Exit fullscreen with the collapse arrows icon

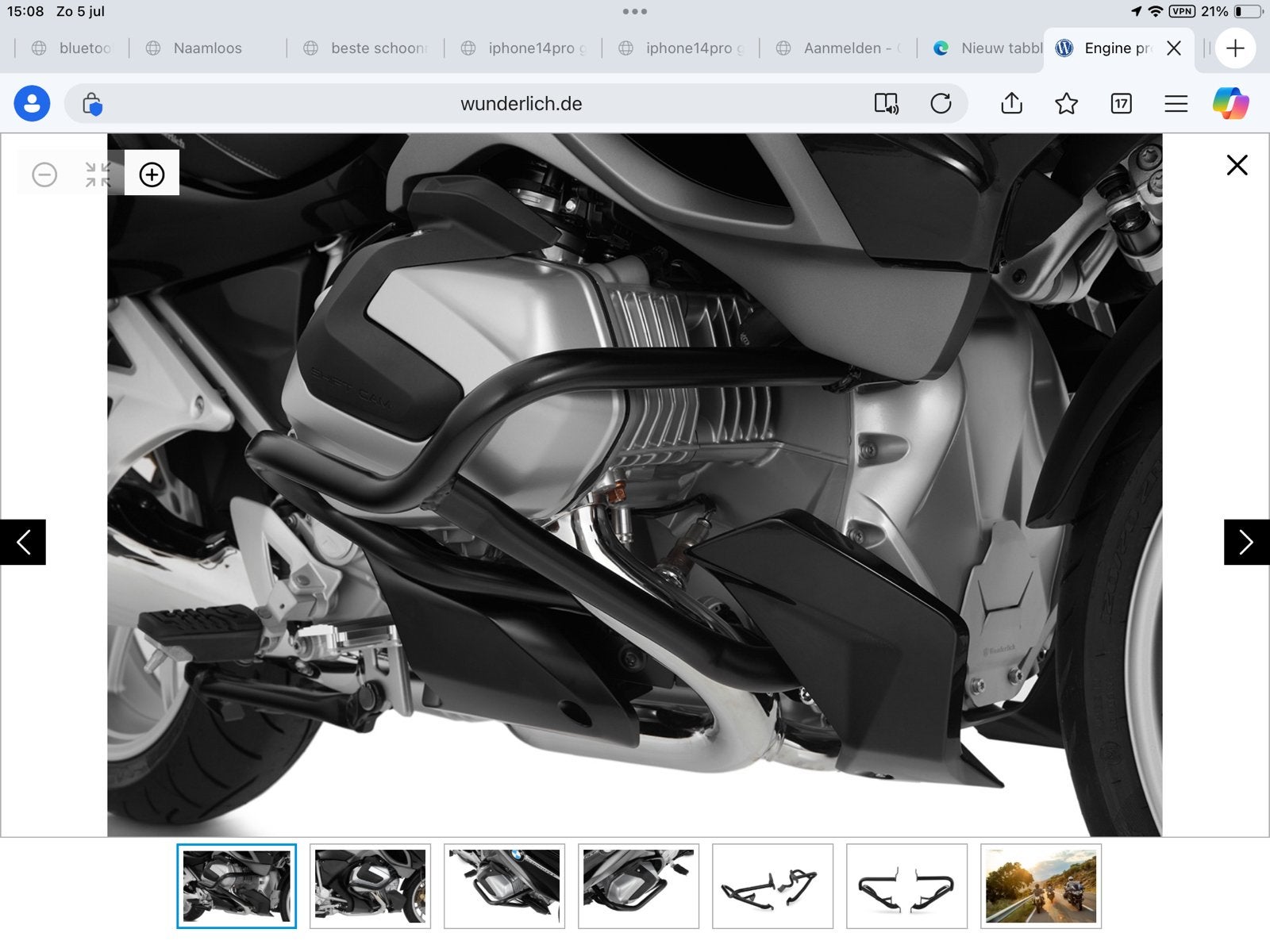(x=98, y=175)
